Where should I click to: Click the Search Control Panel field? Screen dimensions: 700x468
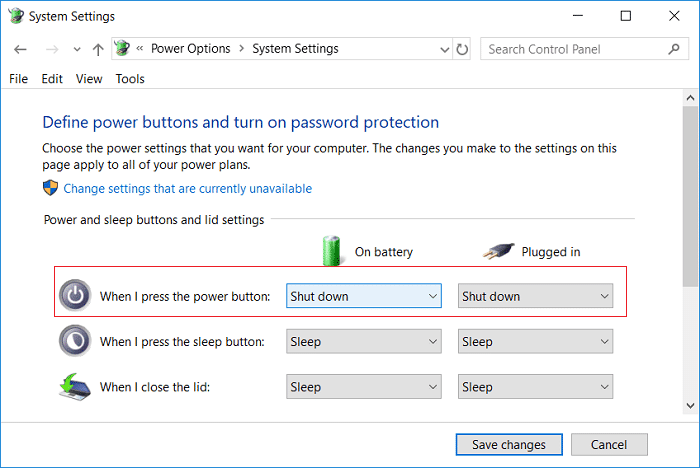tap(576, 49)
